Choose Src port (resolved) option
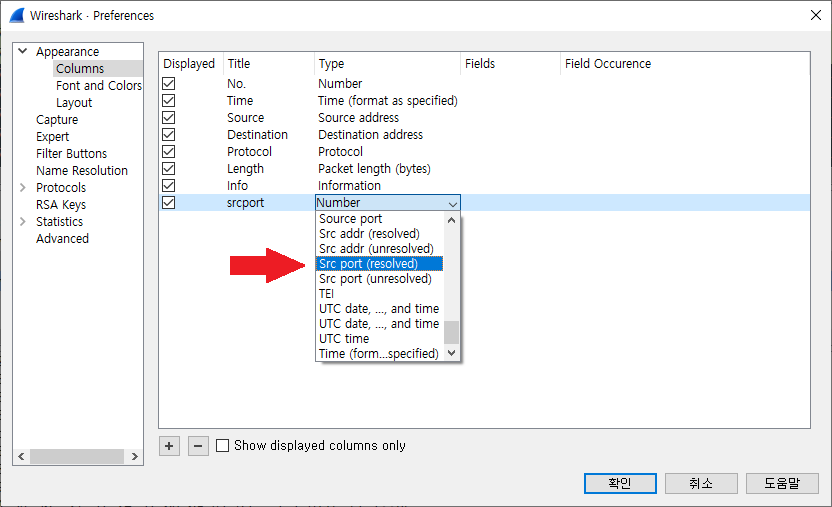Image resolution: width=832 pixels, height=507 pixels. pyautogui.click(x=379, y=264)
